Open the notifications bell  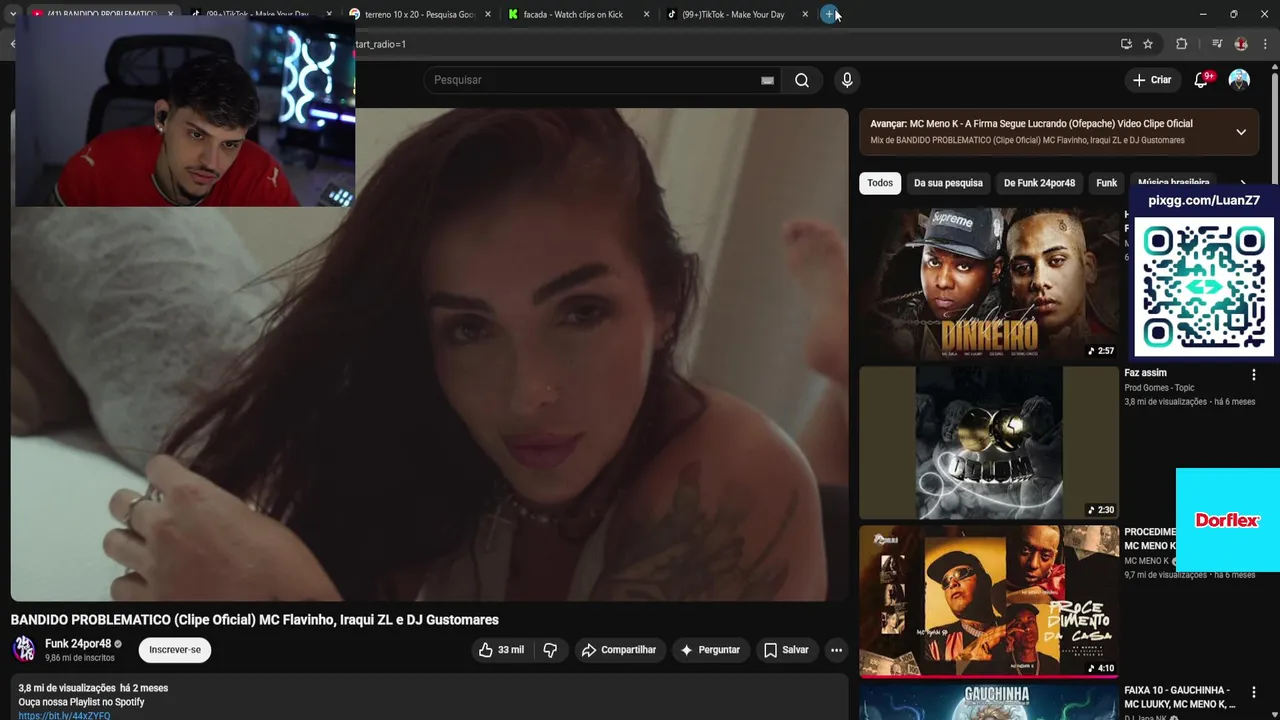pos(1202,80)
